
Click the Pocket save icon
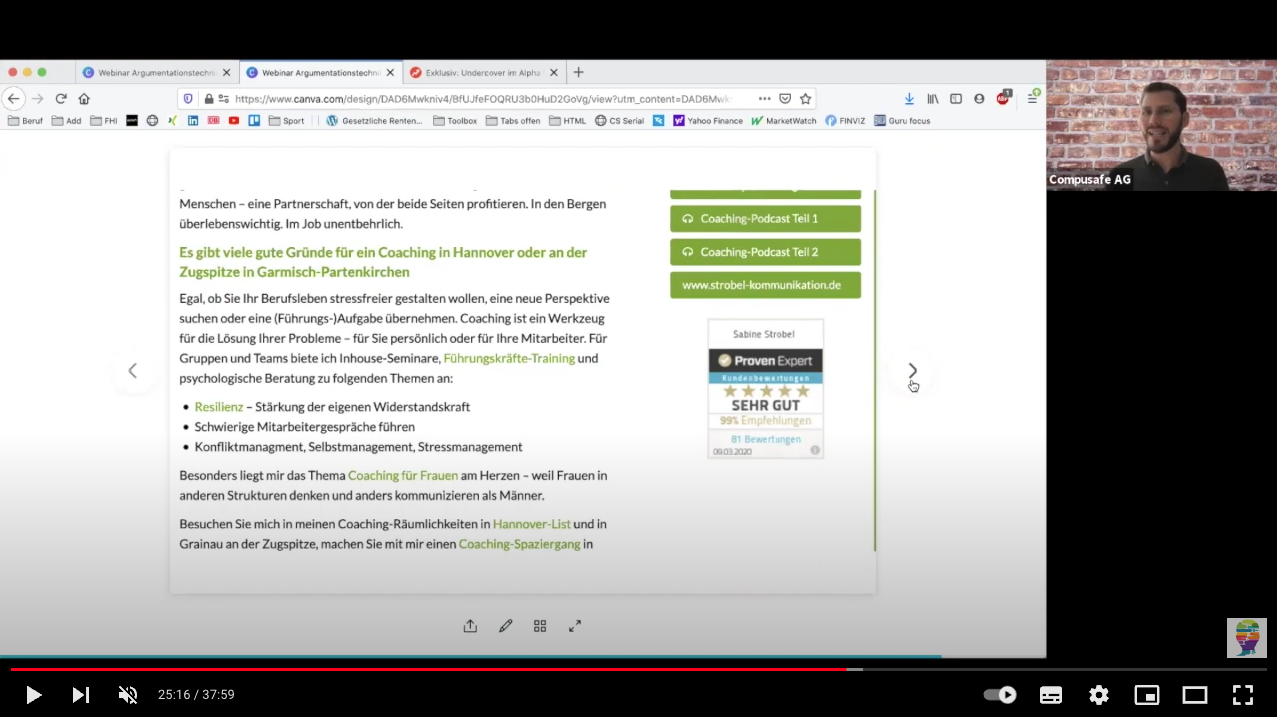tap(785, 99)
